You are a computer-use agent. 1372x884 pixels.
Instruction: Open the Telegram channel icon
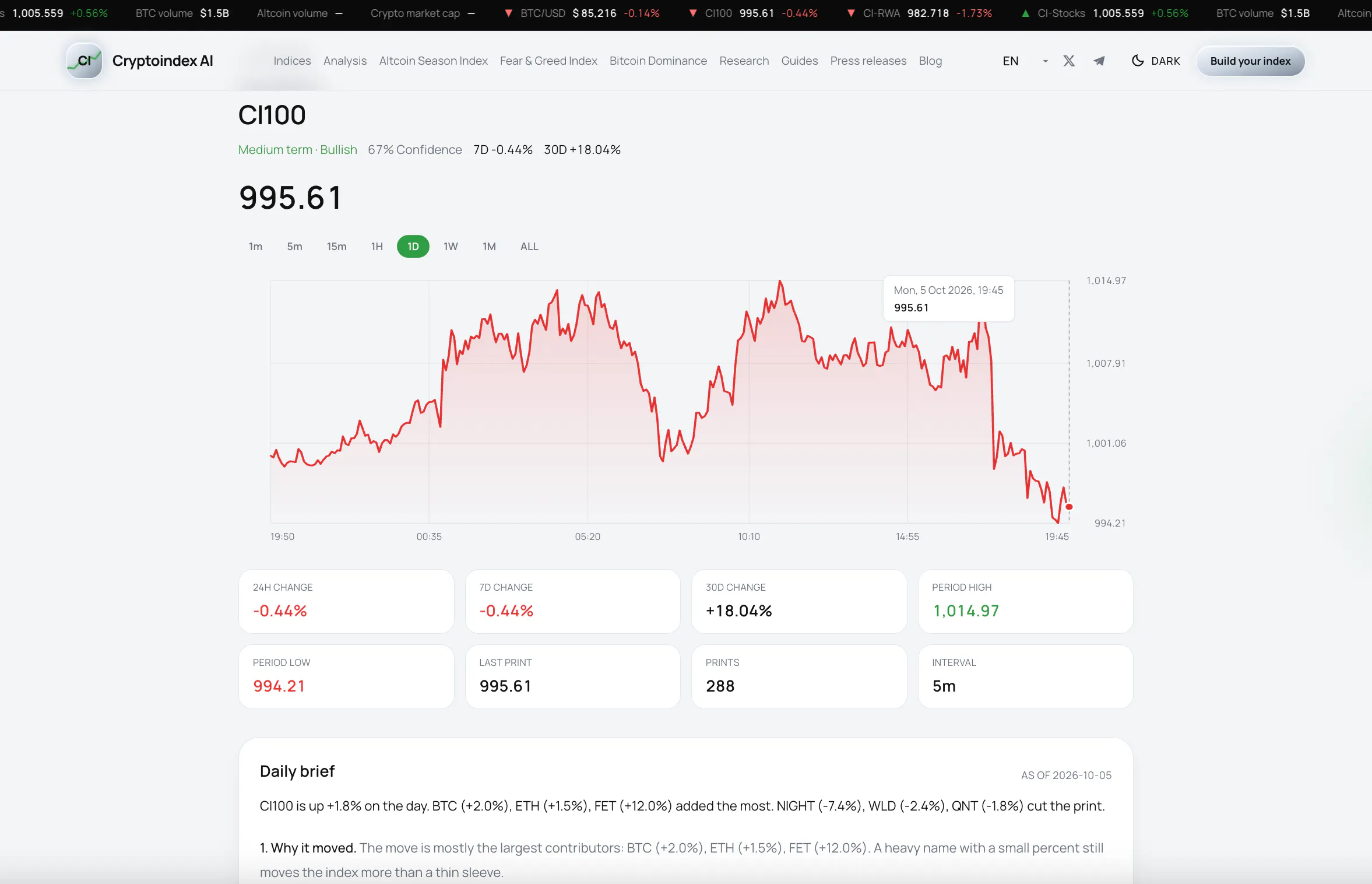[x=1099, y=61]
